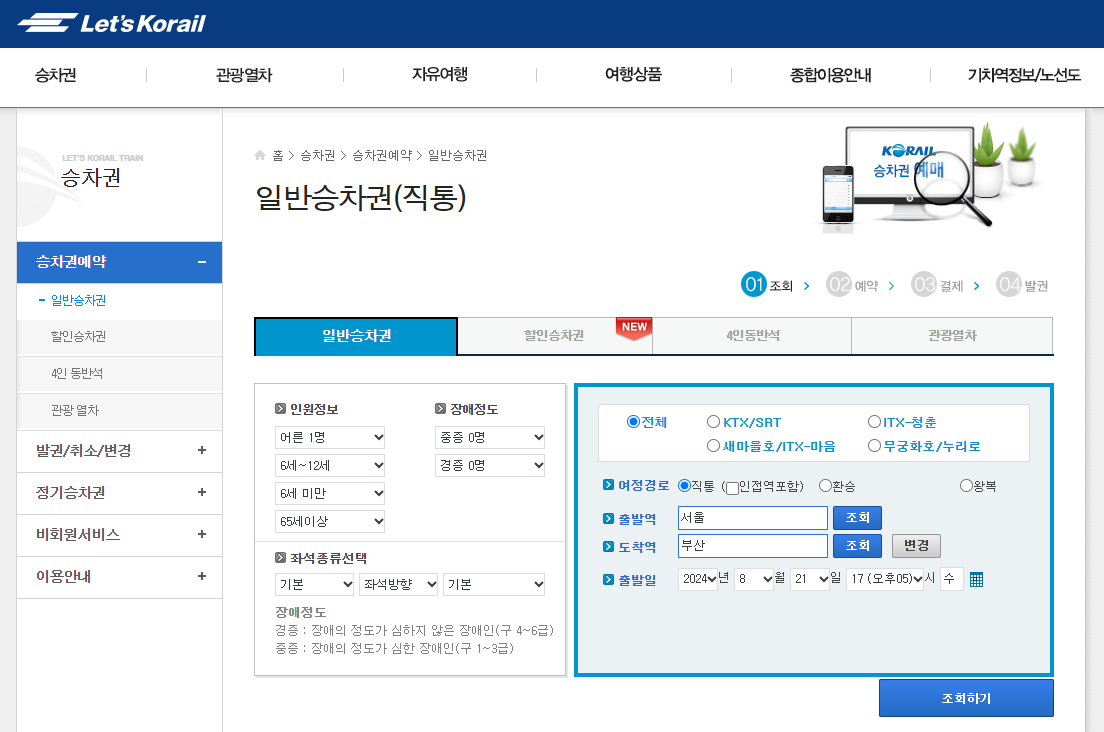Click 출발역 input field with 서울
This screenshot has width=1104, height=732.
[753, 518]
